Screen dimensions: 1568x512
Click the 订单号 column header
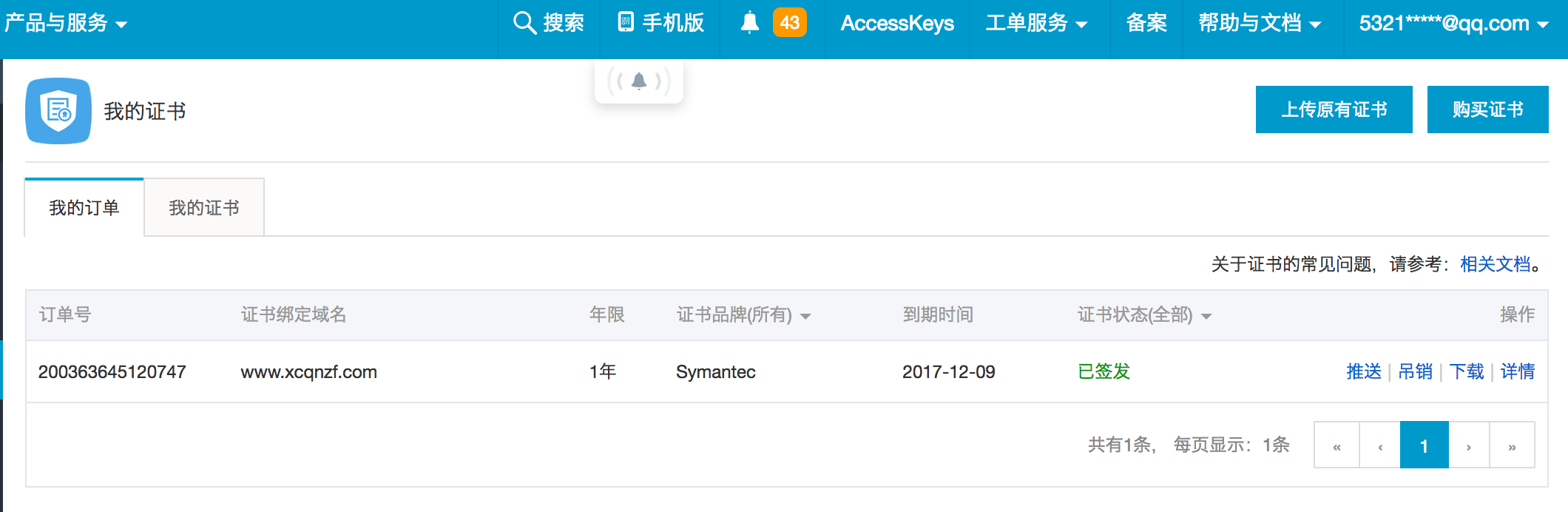pyautogui.click(x=65, y=314)
